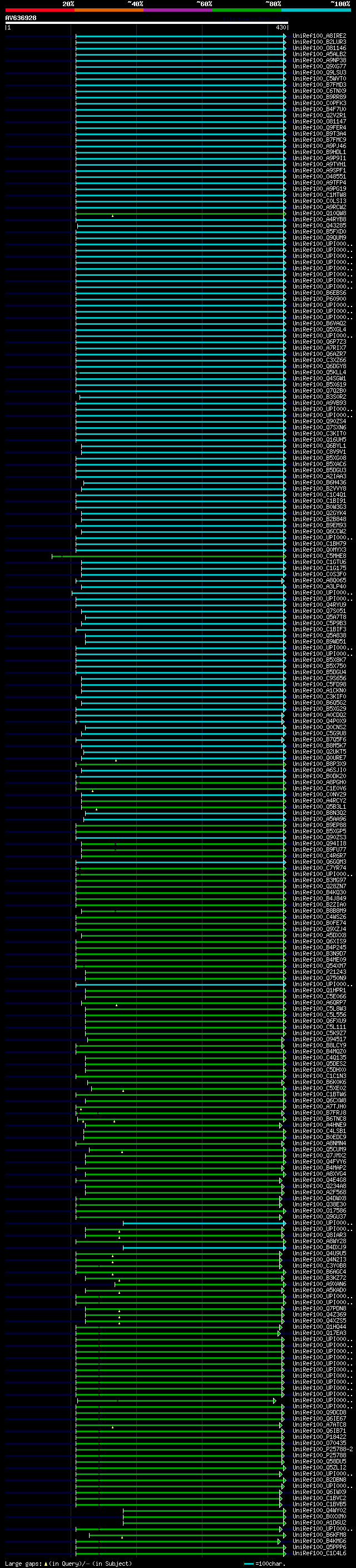Select hit label UniRef100_C5WVT0
Image resolution: width=356 pixels, height=1568 pixels.
click(319, 78)
